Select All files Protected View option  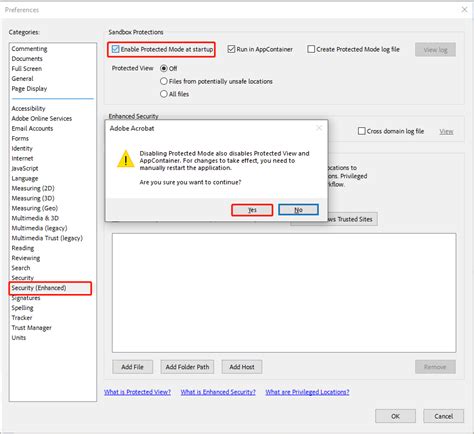164,94
